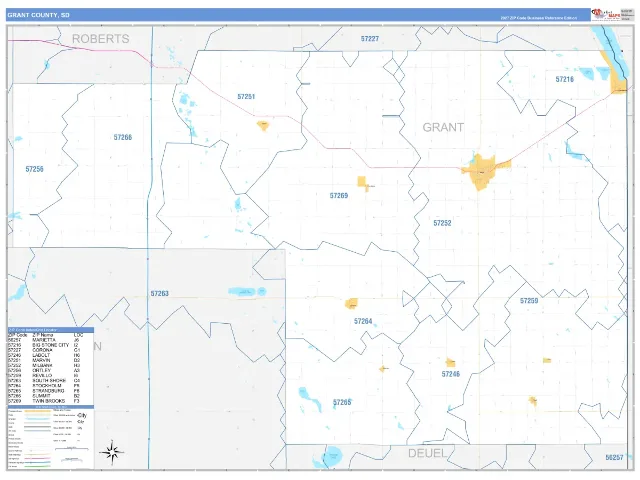Viewport: 640px width, 480px height.
Task: Select the SUMMIT row in locator table
Action: click(51, 396)
